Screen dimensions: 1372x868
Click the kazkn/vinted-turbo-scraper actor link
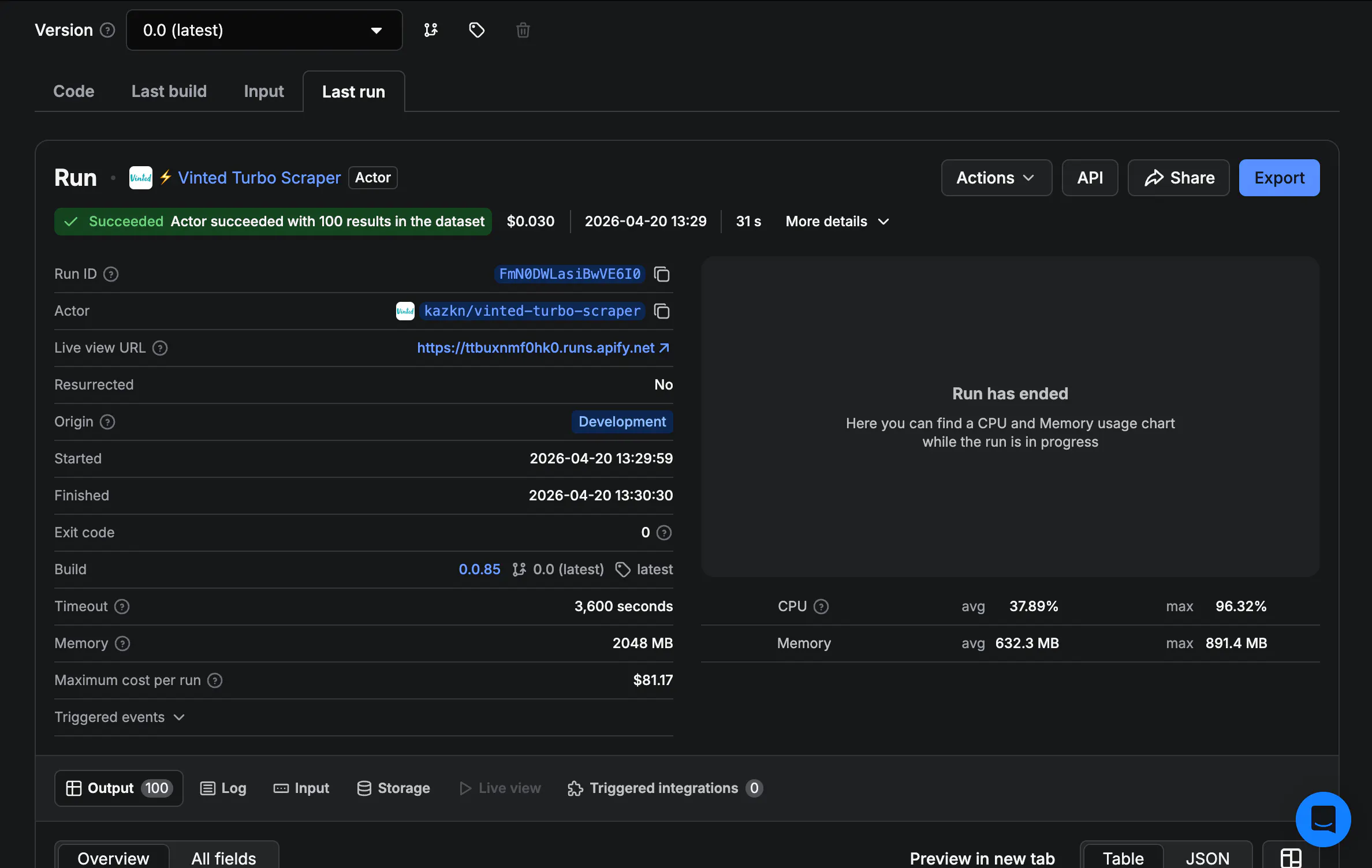pyautogui.click(x=532, y=311)
